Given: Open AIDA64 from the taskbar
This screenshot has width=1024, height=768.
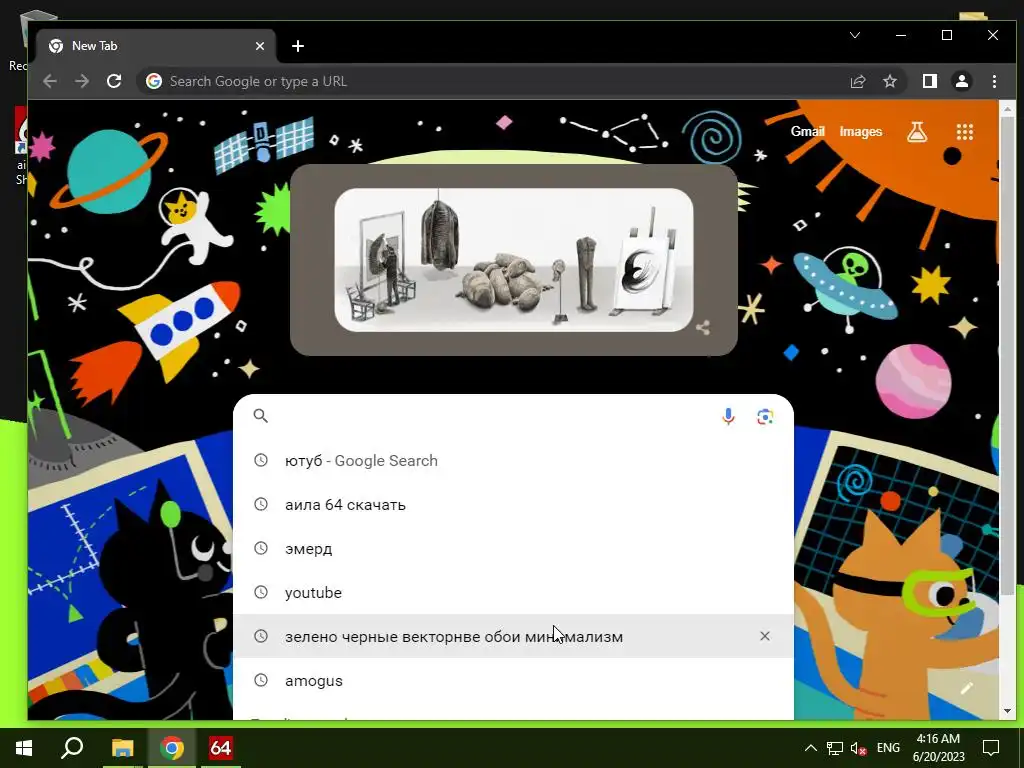Looking at the screenshot, I should click(220, 748).
